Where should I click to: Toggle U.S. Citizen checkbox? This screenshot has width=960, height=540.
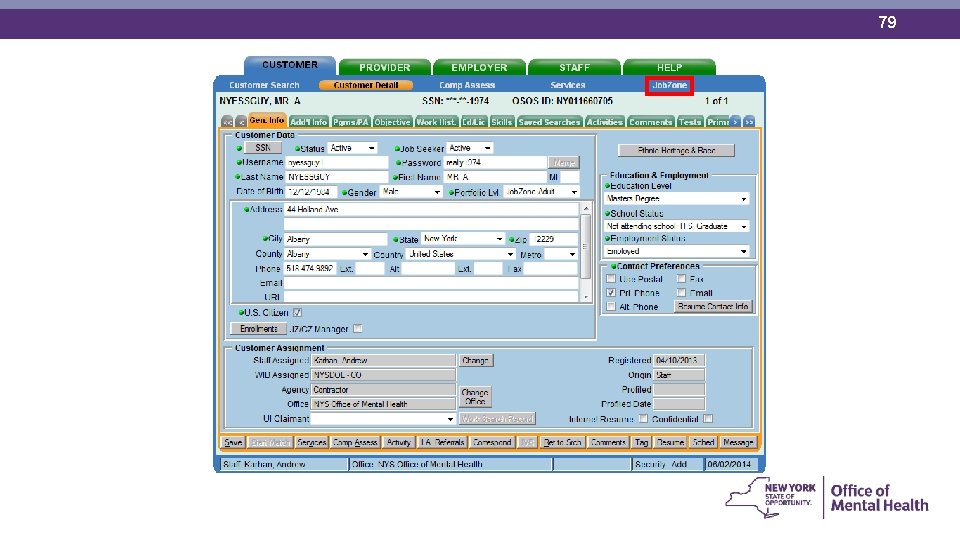click(x=298, y=312)
